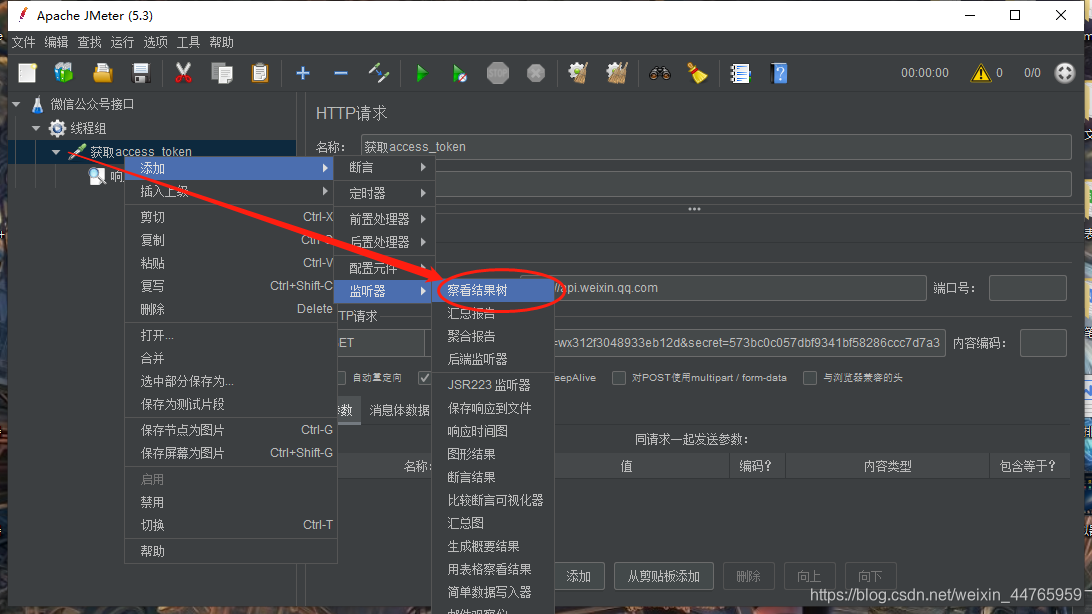Switch to the 消息体数据 tab
This screenshot has height=614, width=1092.
399,410
